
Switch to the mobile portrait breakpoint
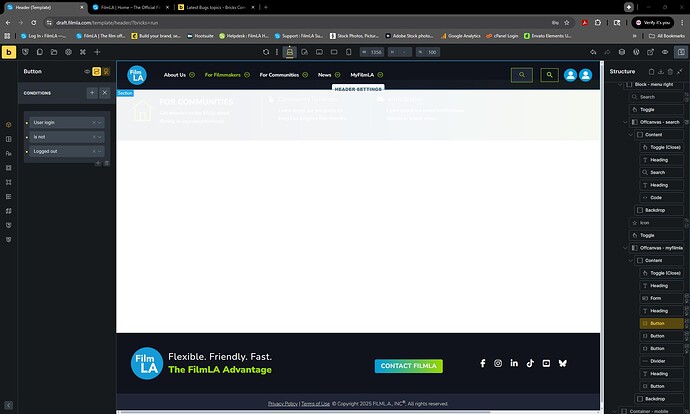coord(349,52)
